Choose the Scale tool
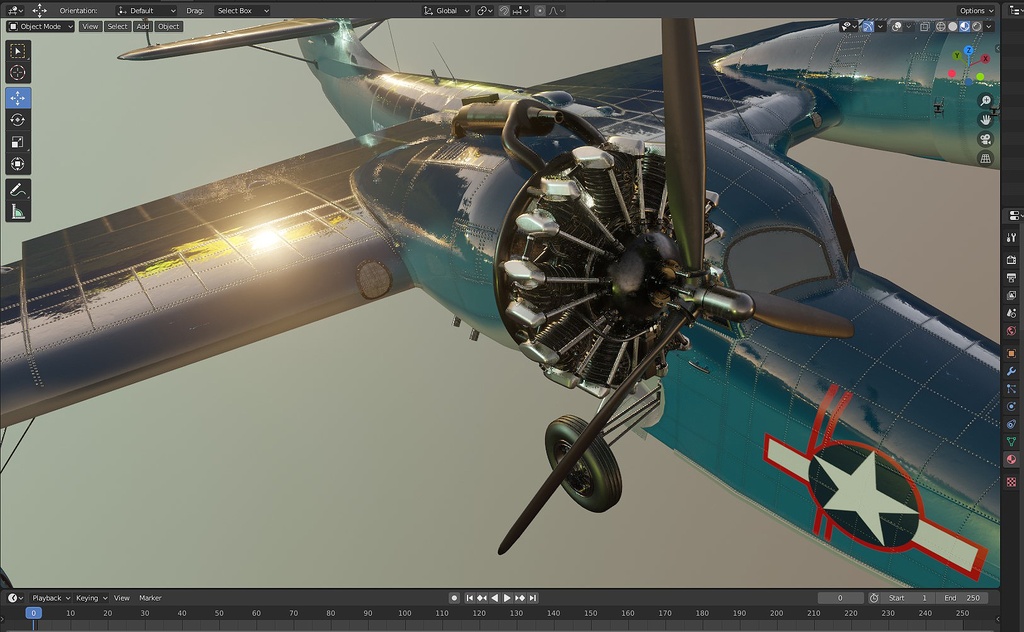The image size is (1024, 632). pyautogui.click(x=18, y=142)
